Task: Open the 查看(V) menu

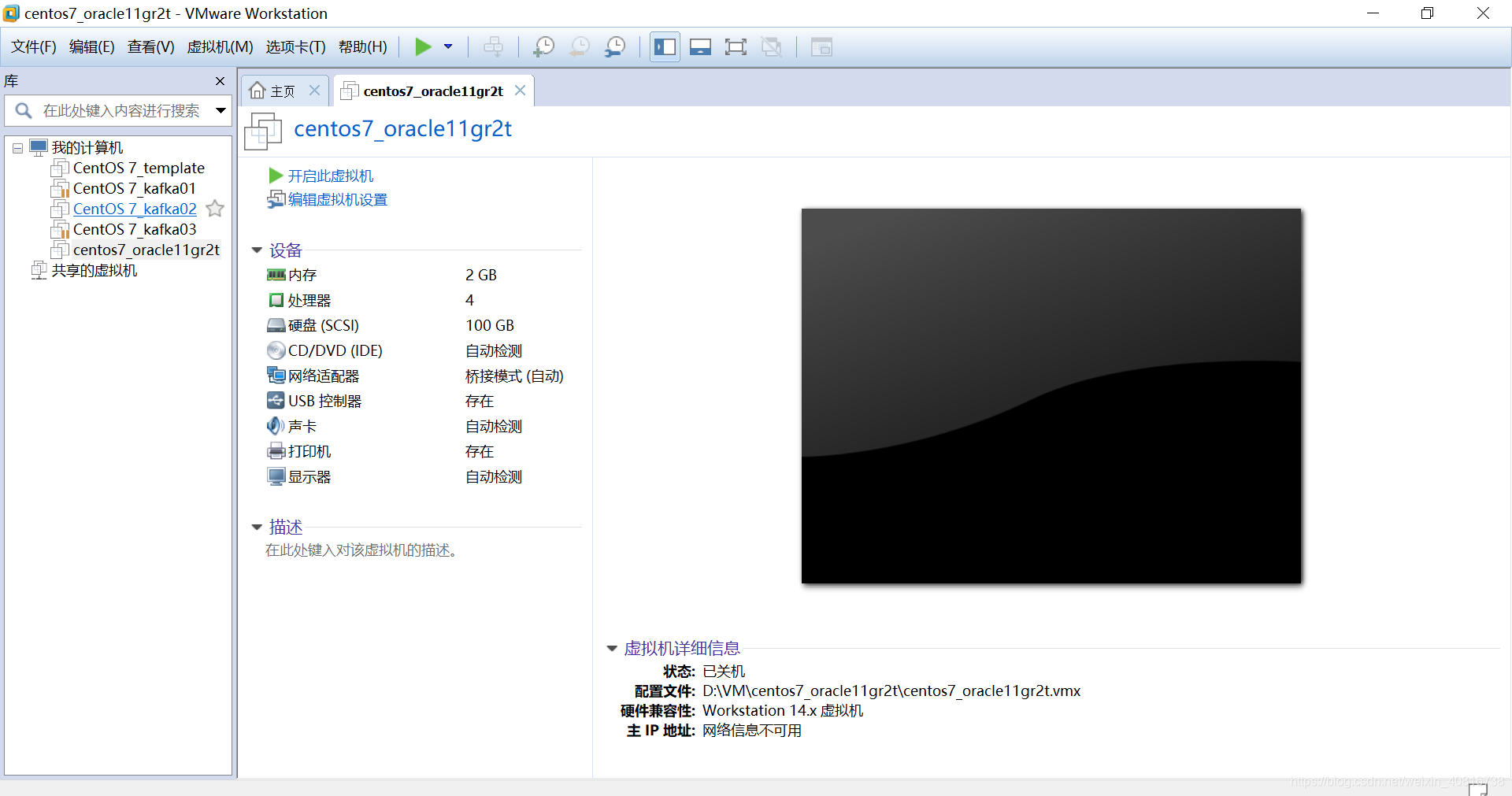Action: (150, 47)
